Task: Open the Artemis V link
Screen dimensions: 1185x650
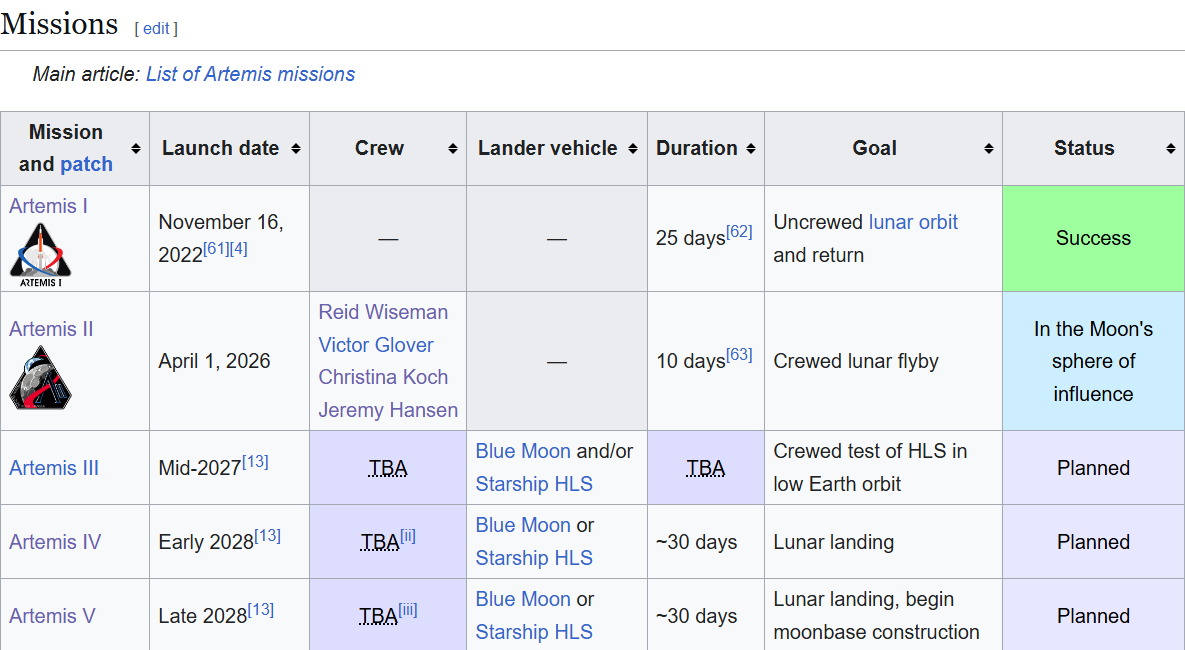Action: click(52, 616)
